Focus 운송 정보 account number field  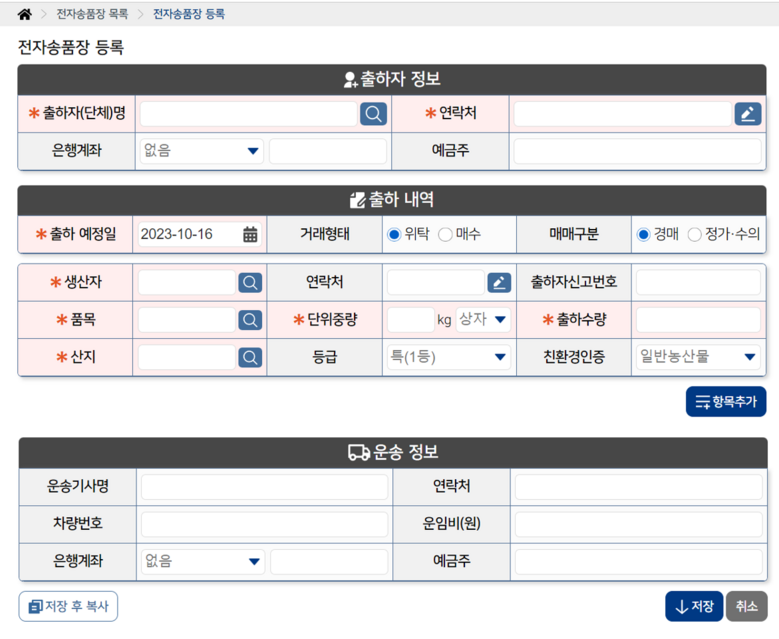coord(329,561)
